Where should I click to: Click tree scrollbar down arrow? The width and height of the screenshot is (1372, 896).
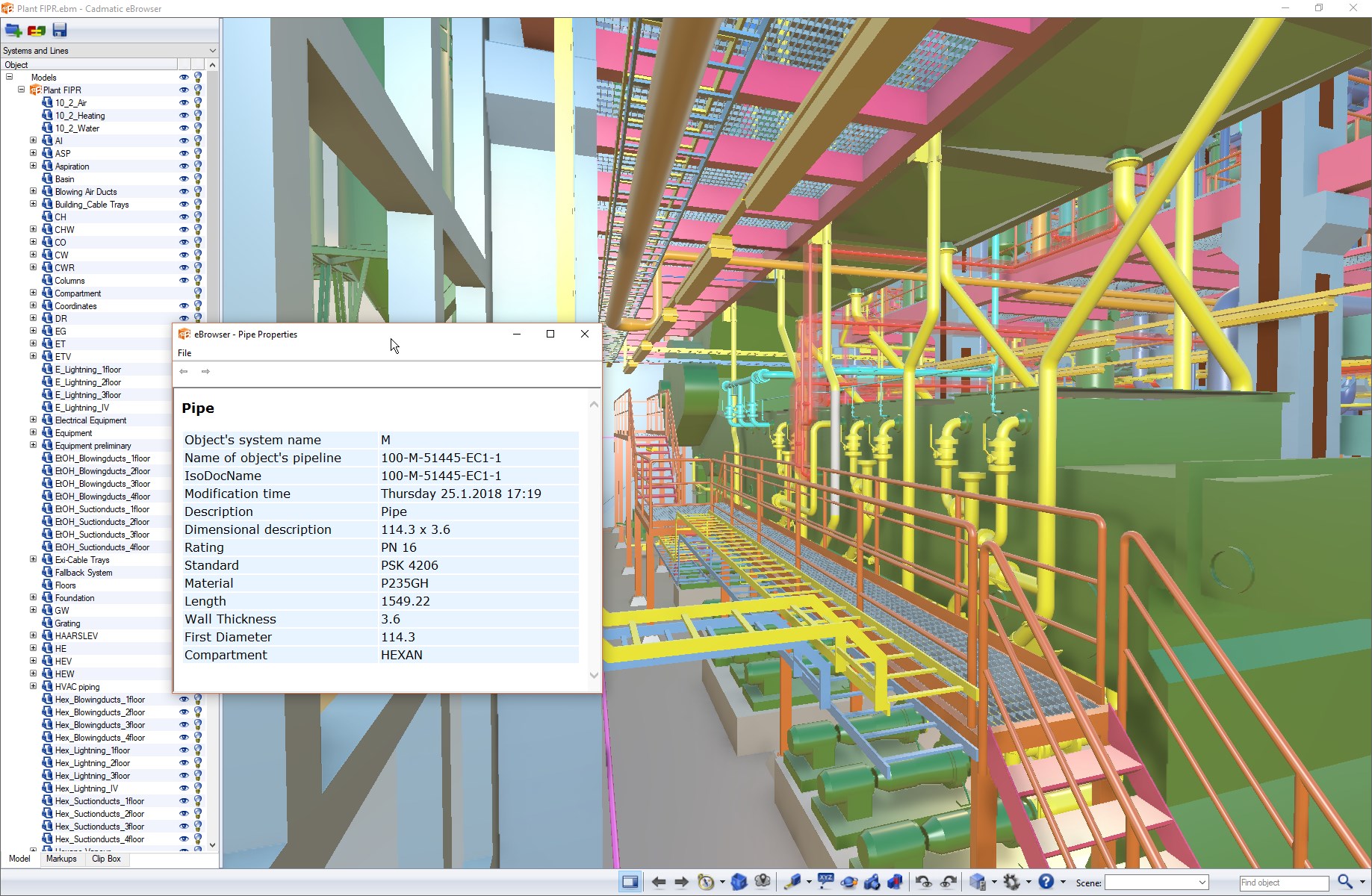click(213, 845)
